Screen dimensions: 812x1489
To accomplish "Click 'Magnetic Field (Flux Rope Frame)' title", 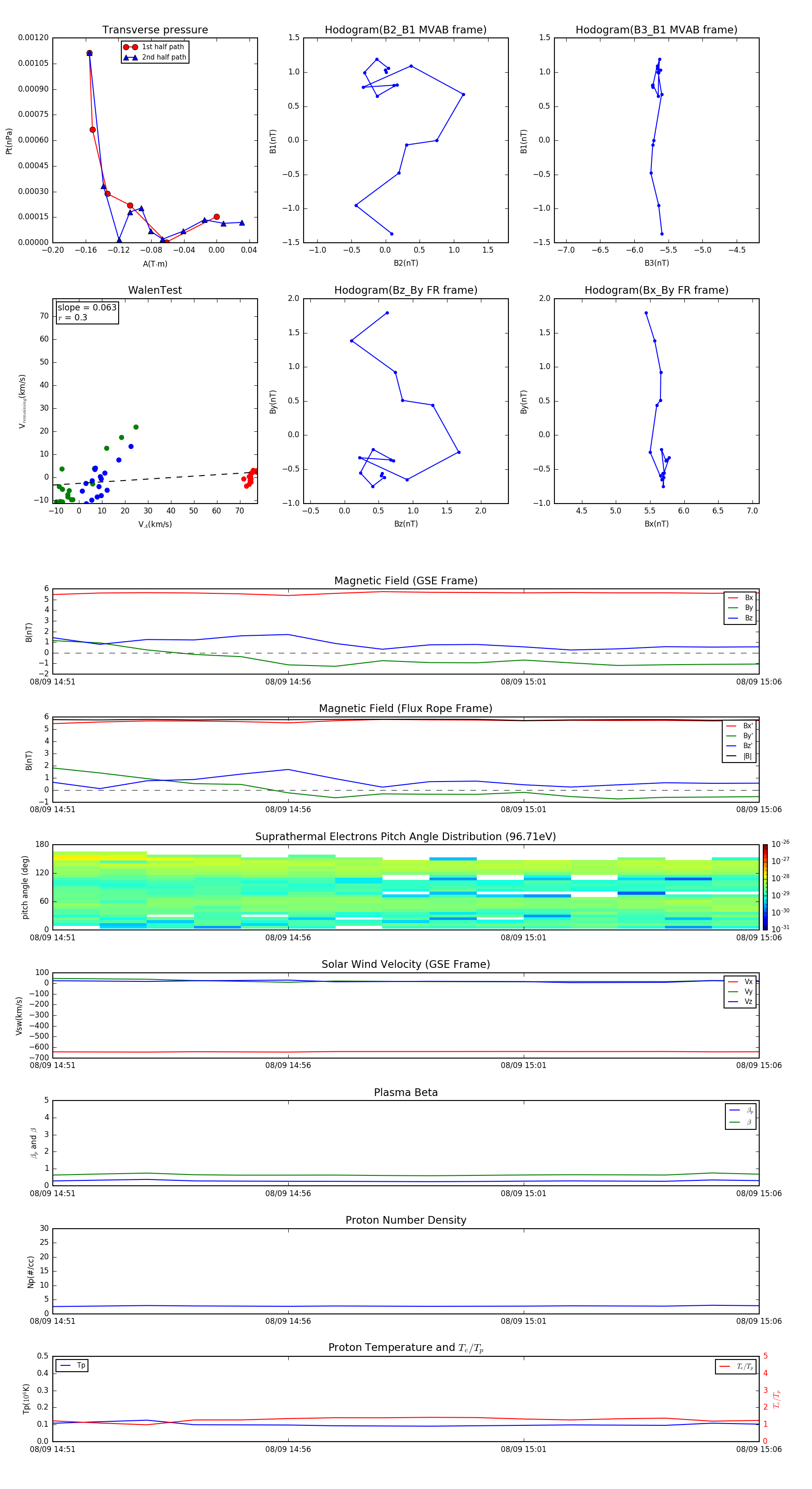I will (406, 709).
